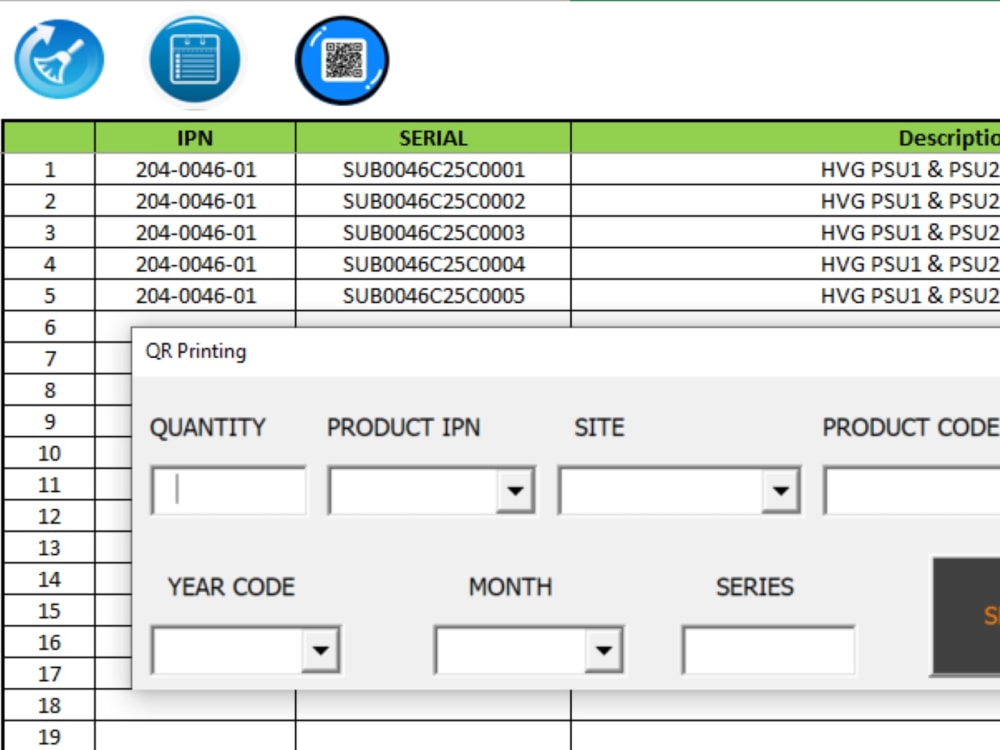Click the YEAR CODE label
1000x750 pixels.
pos(232,587)
